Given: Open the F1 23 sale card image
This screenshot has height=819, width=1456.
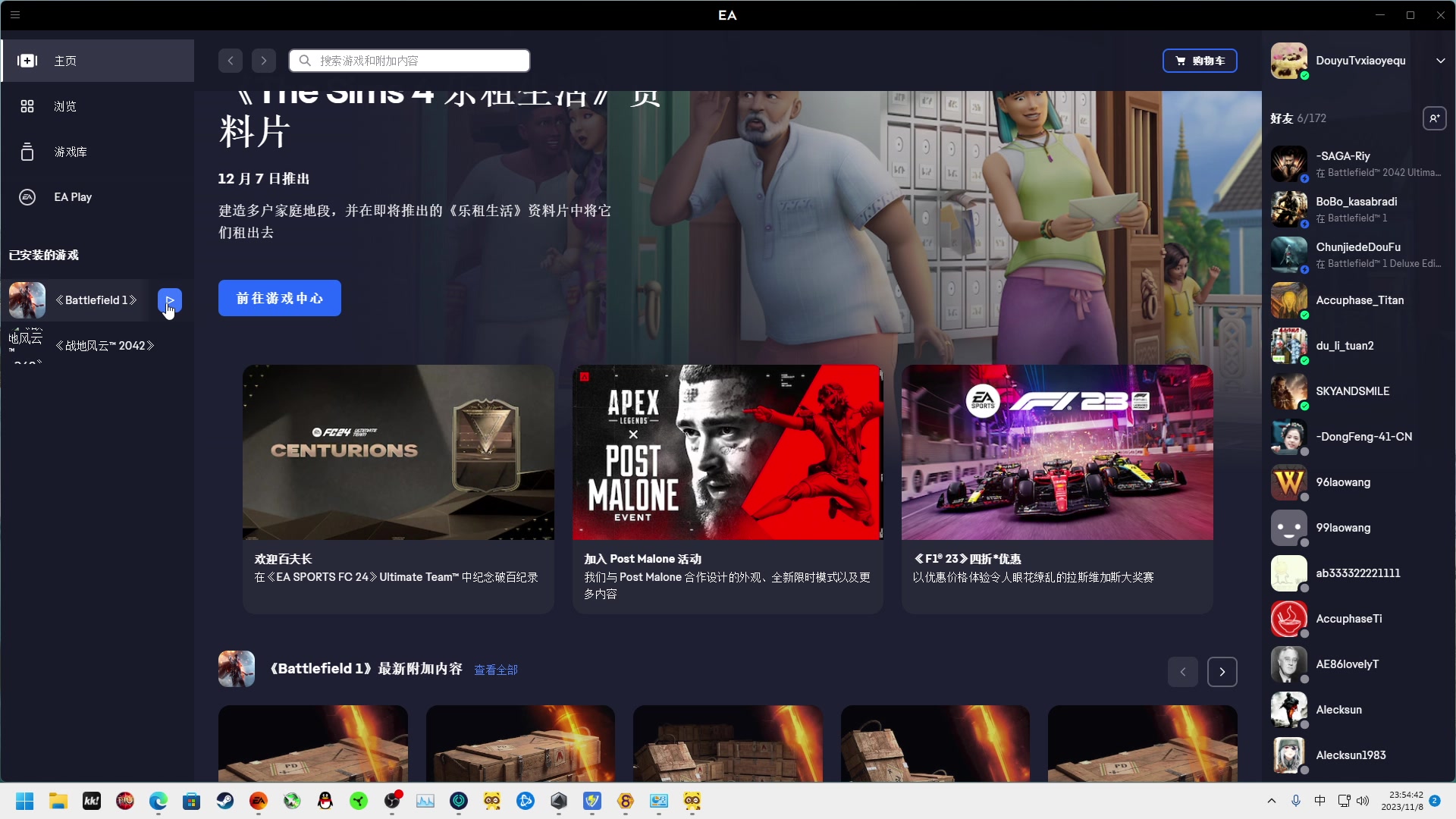Looking at the screenshot, I should tap(1057, 453).
